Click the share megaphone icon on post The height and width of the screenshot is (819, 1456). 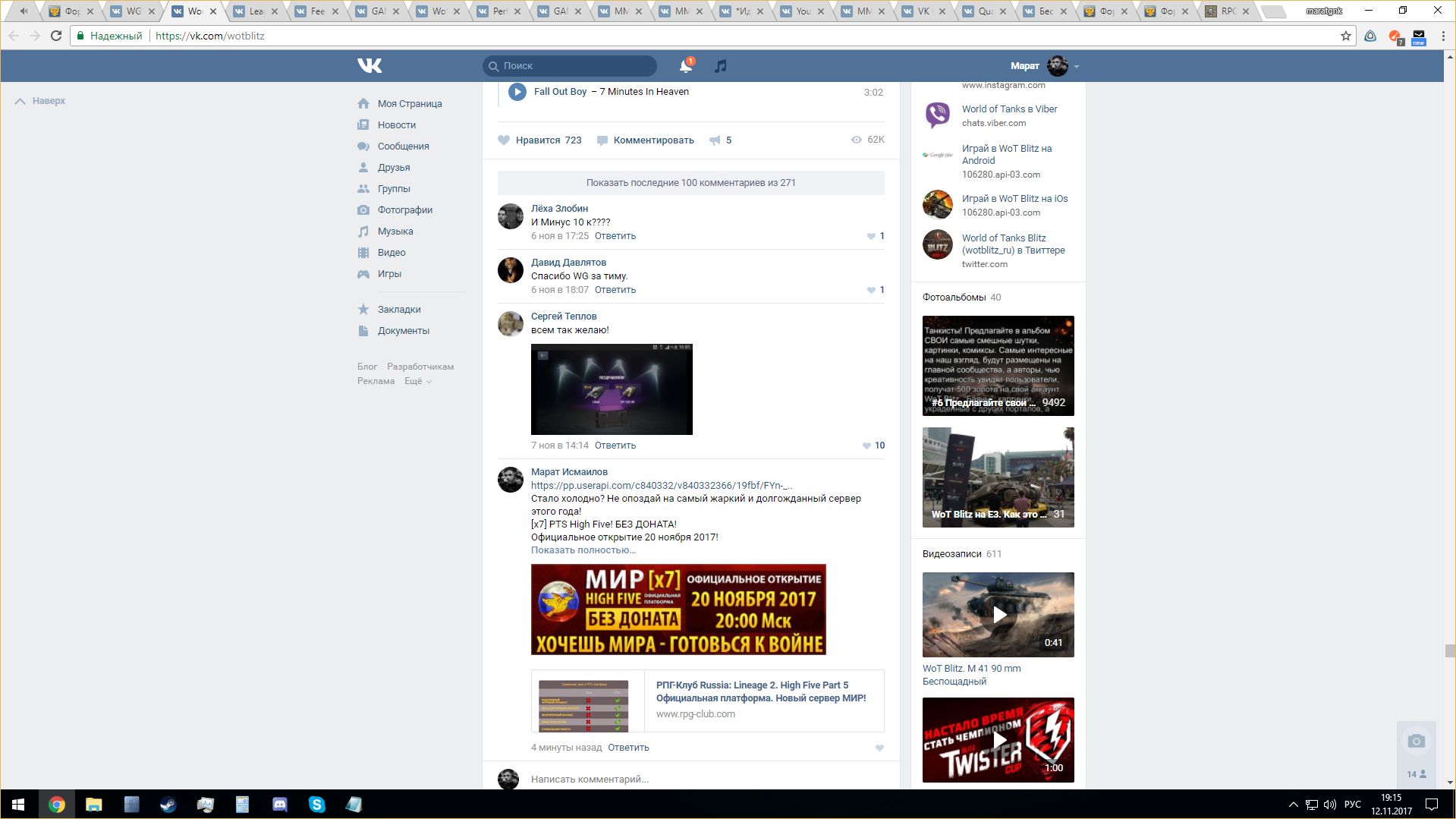tap(715, 140)
